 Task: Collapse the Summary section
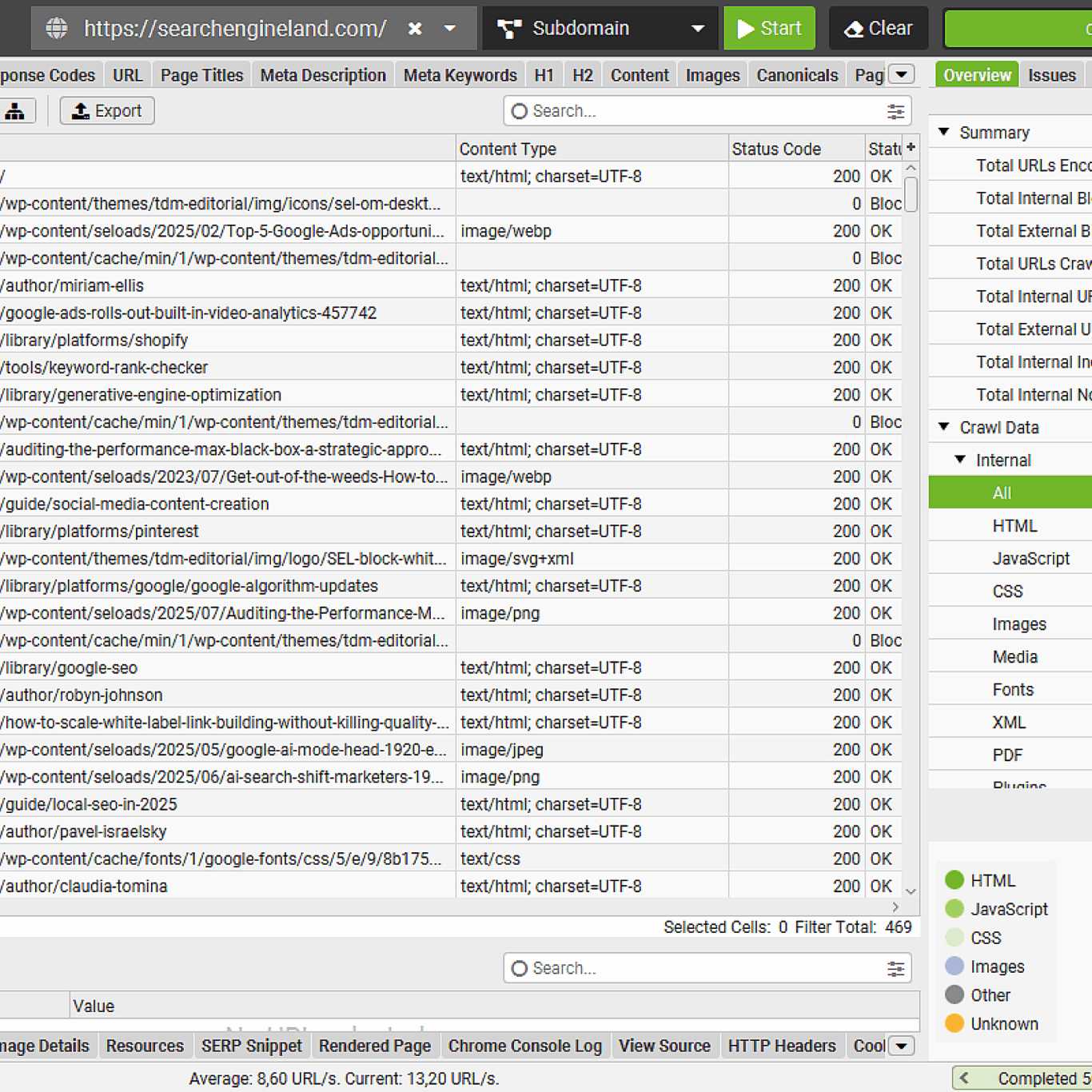point(944,132)
